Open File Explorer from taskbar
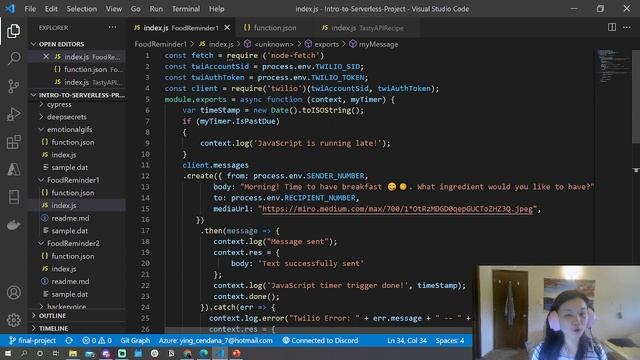 73,353
